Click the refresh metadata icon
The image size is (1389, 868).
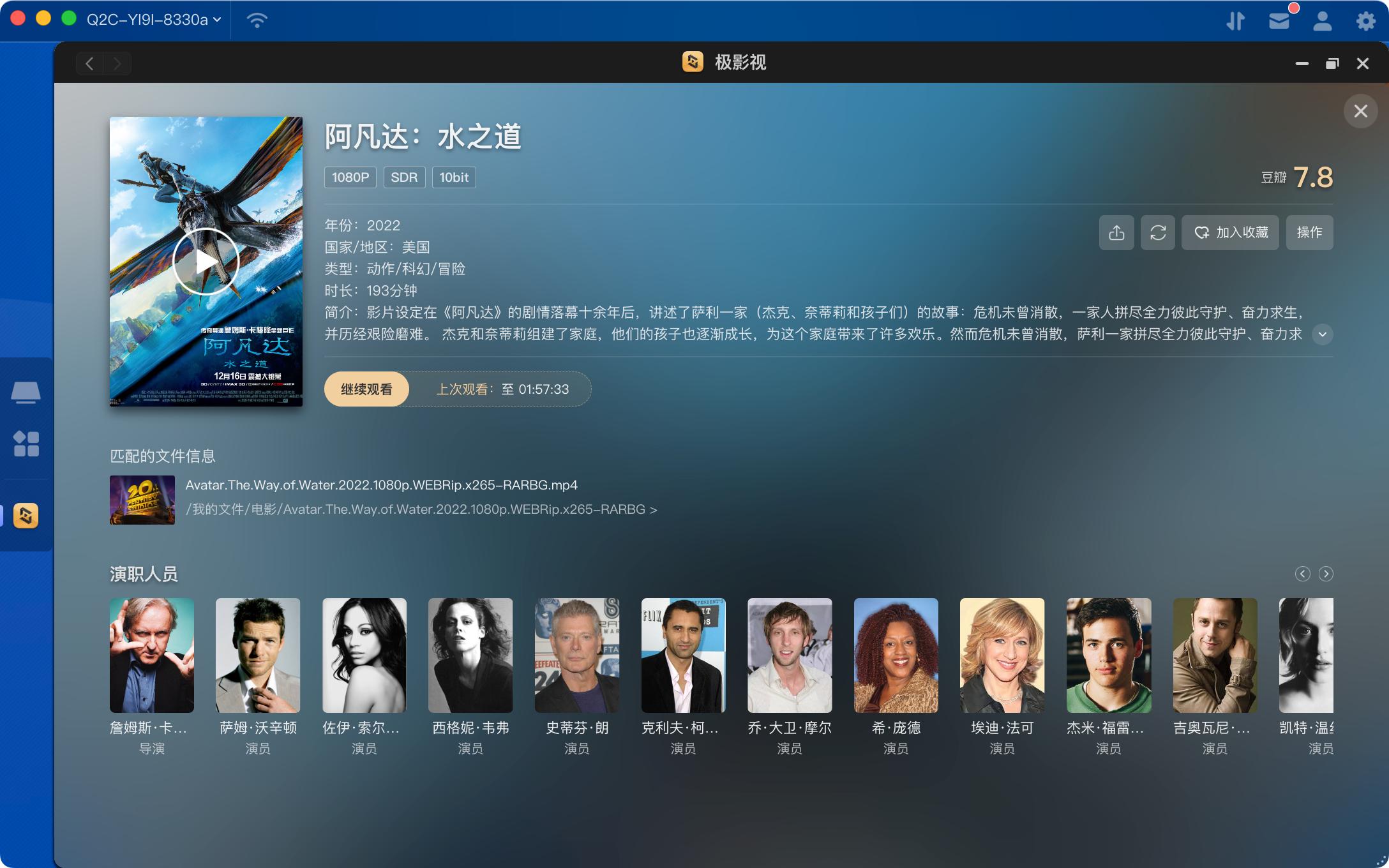pos(1159,232)
